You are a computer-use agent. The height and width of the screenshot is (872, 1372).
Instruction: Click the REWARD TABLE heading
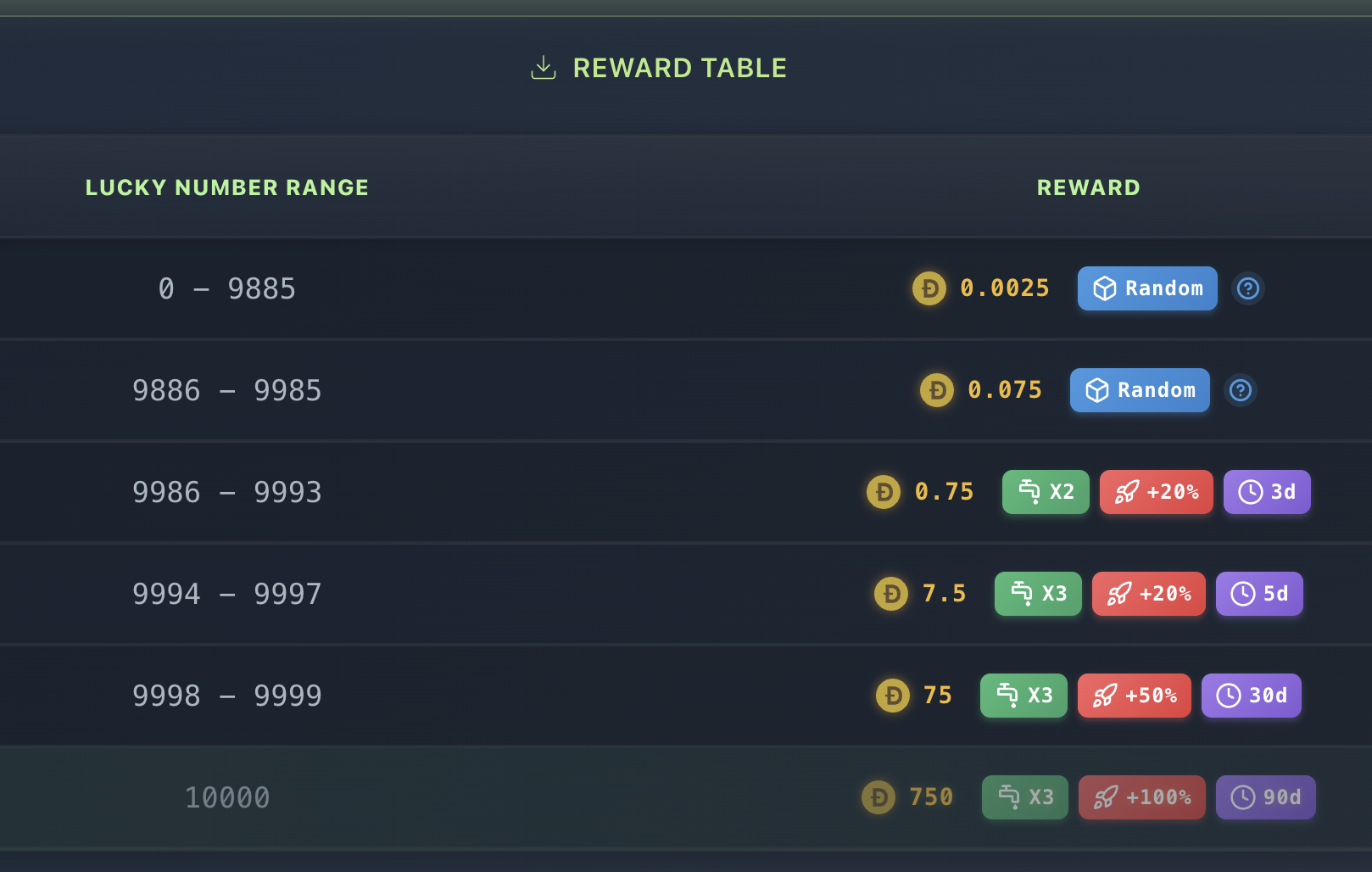(x=679, y=68)
